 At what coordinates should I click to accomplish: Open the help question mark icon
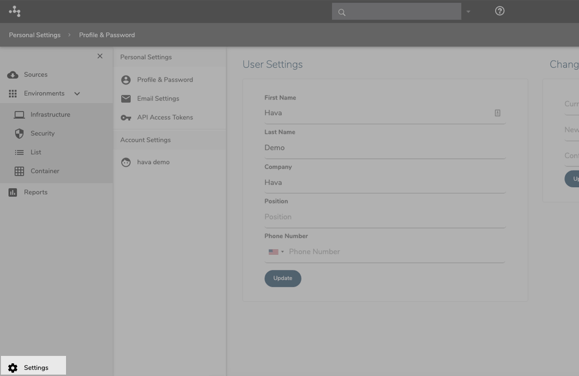click(500, 11)
